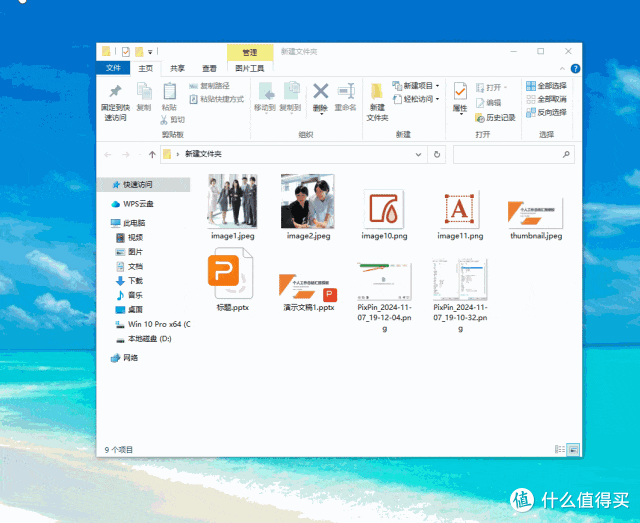640x523 pixels.
Task: Click Copy path (复制路径) button
Action: pyautogui.click(x=209, y=86)
